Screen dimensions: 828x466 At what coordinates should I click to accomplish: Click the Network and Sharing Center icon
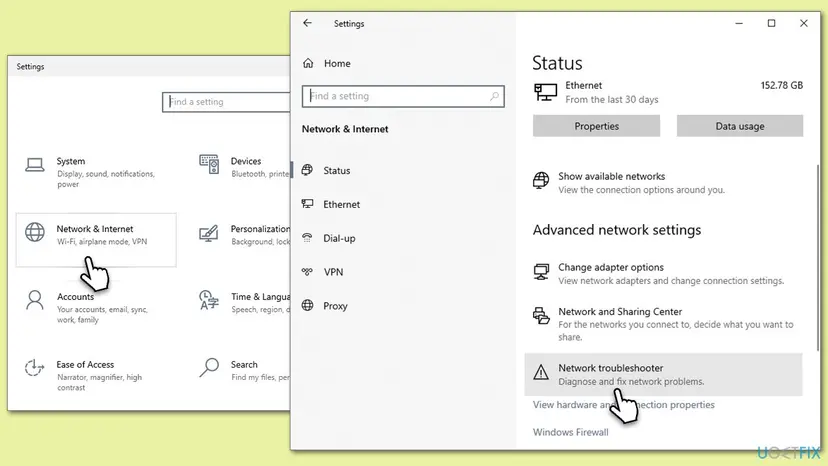coord(541,315)
